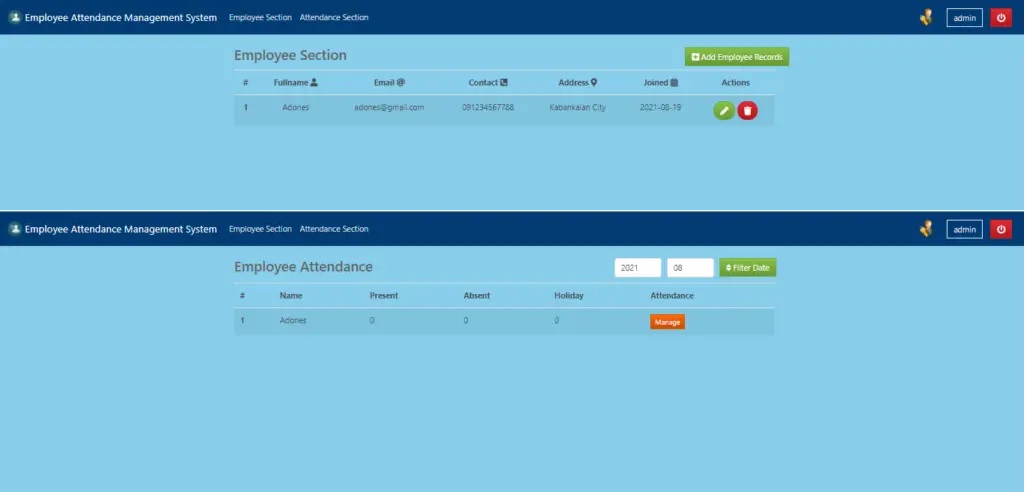Click the green pencil edit icon for Adones
Image resolution: width=1028 pixels, height=492 pixels.
point(725,110)
